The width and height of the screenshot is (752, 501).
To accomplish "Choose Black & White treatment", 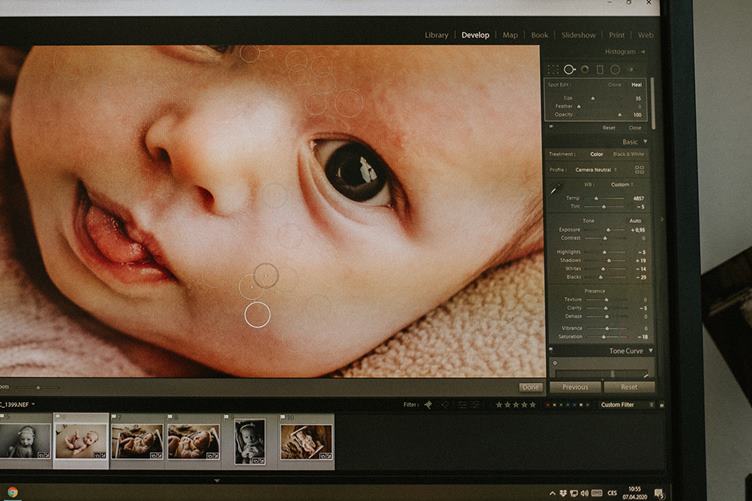I will pyautogui.click(x=628, y=154).
